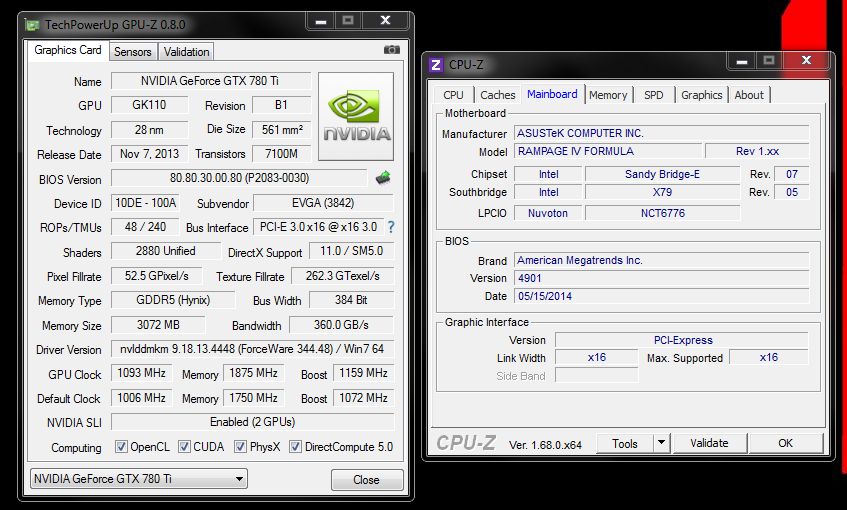Image resolution: width=847 pixels, height=510 pixels.
Task: Open the Graphics tab in CPU-Z
Action: [x=701, y=95]
